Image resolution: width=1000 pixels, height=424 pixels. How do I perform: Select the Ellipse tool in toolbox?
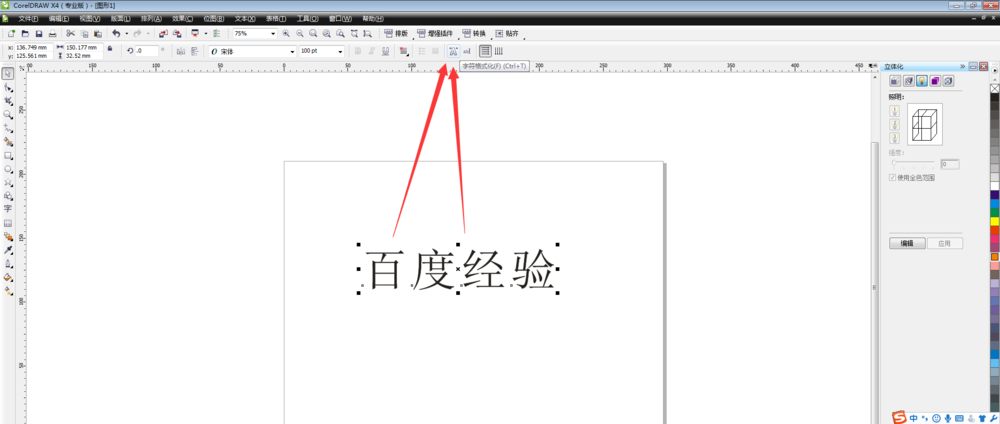pyautogui.click(x=8, y=168)
